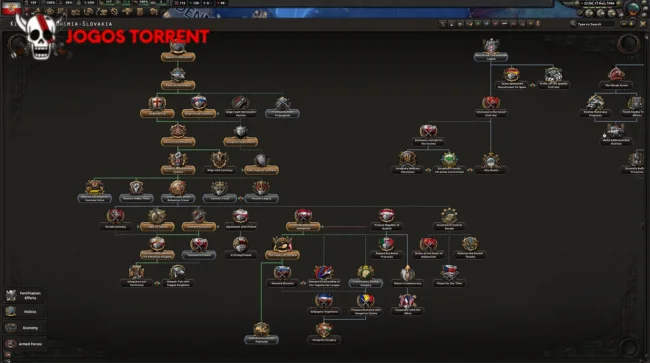Select the topmost left-branch focus icon
This screenshot has width=650, height=363.
tap(178, 47)
